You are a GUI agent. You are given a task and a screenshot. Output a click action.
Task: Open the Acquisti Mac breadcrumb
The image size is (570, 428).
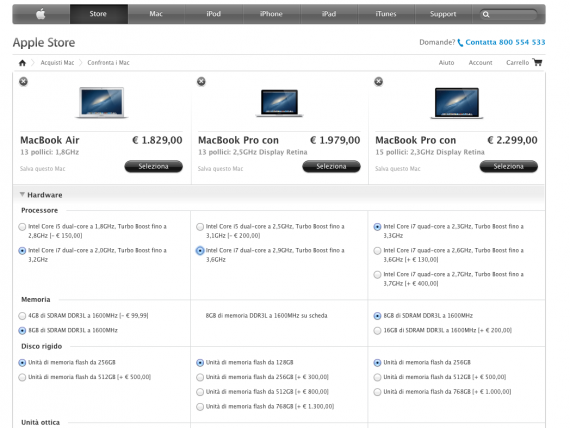tap(57, 63)
